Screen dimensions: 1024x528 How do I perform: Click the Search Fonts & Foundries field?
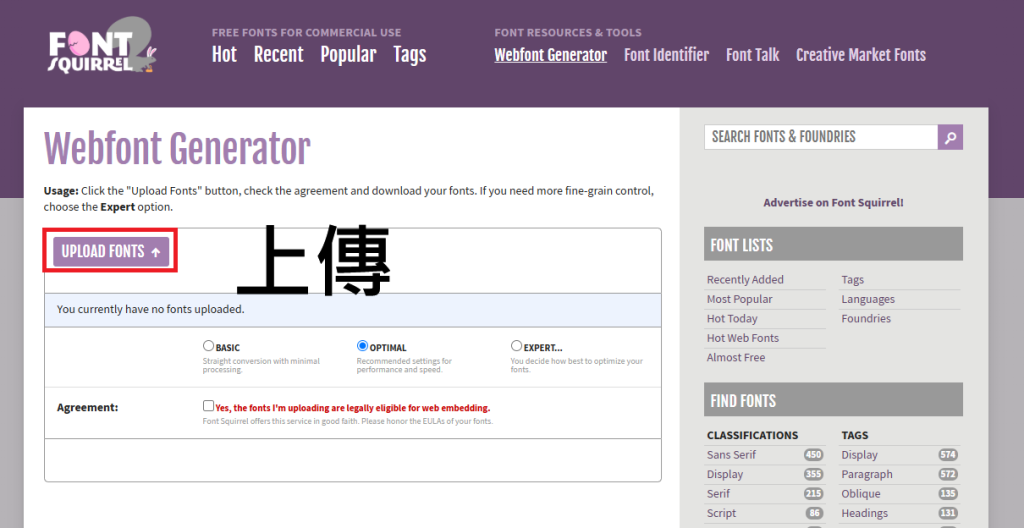(821, 137)
